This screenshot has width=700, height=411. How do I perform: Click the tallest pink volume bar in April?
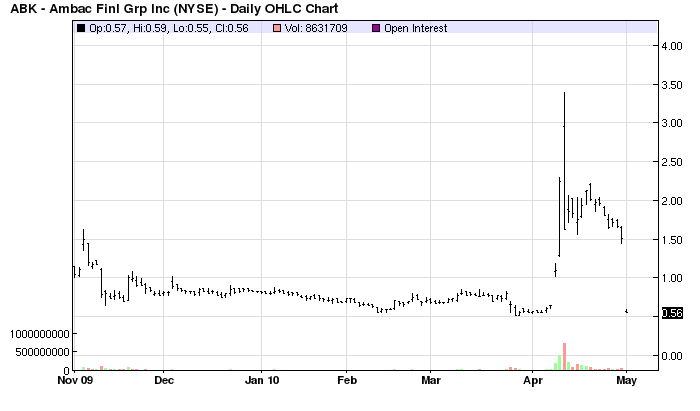click(564, 356)
